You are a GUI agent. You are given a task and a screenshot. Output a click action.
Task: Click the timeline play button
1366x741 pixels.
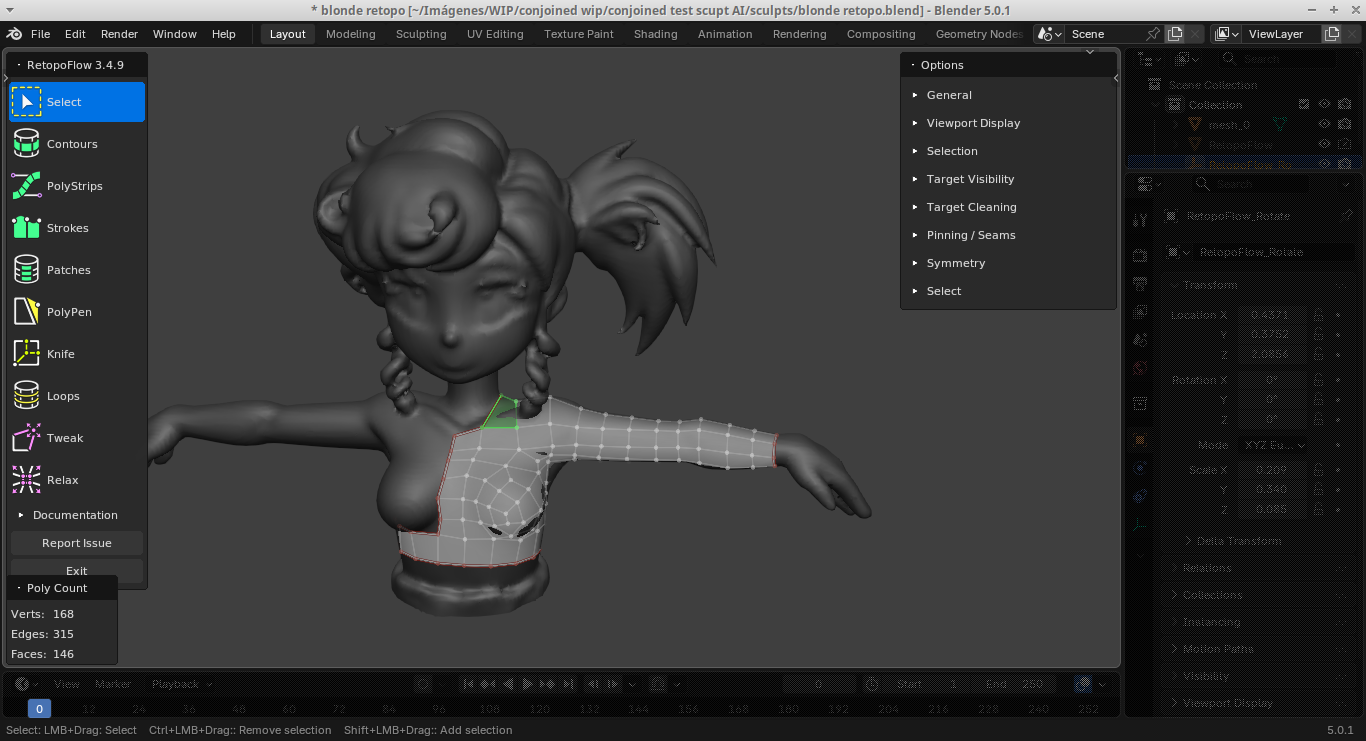tap(528, 684)
